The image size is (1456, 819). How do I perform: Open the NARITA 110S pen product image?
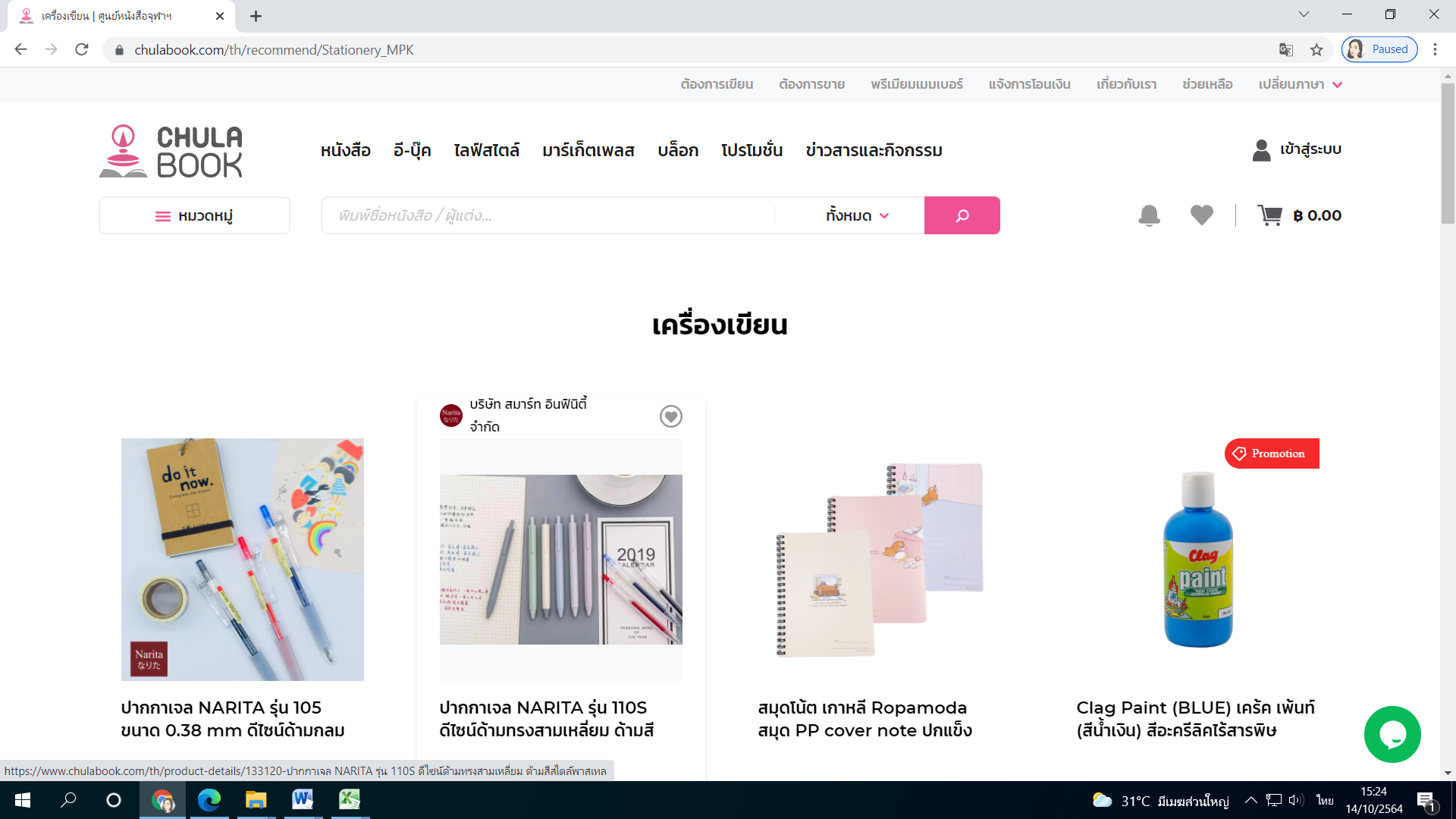pyautogui.click(x=561, y=560)
